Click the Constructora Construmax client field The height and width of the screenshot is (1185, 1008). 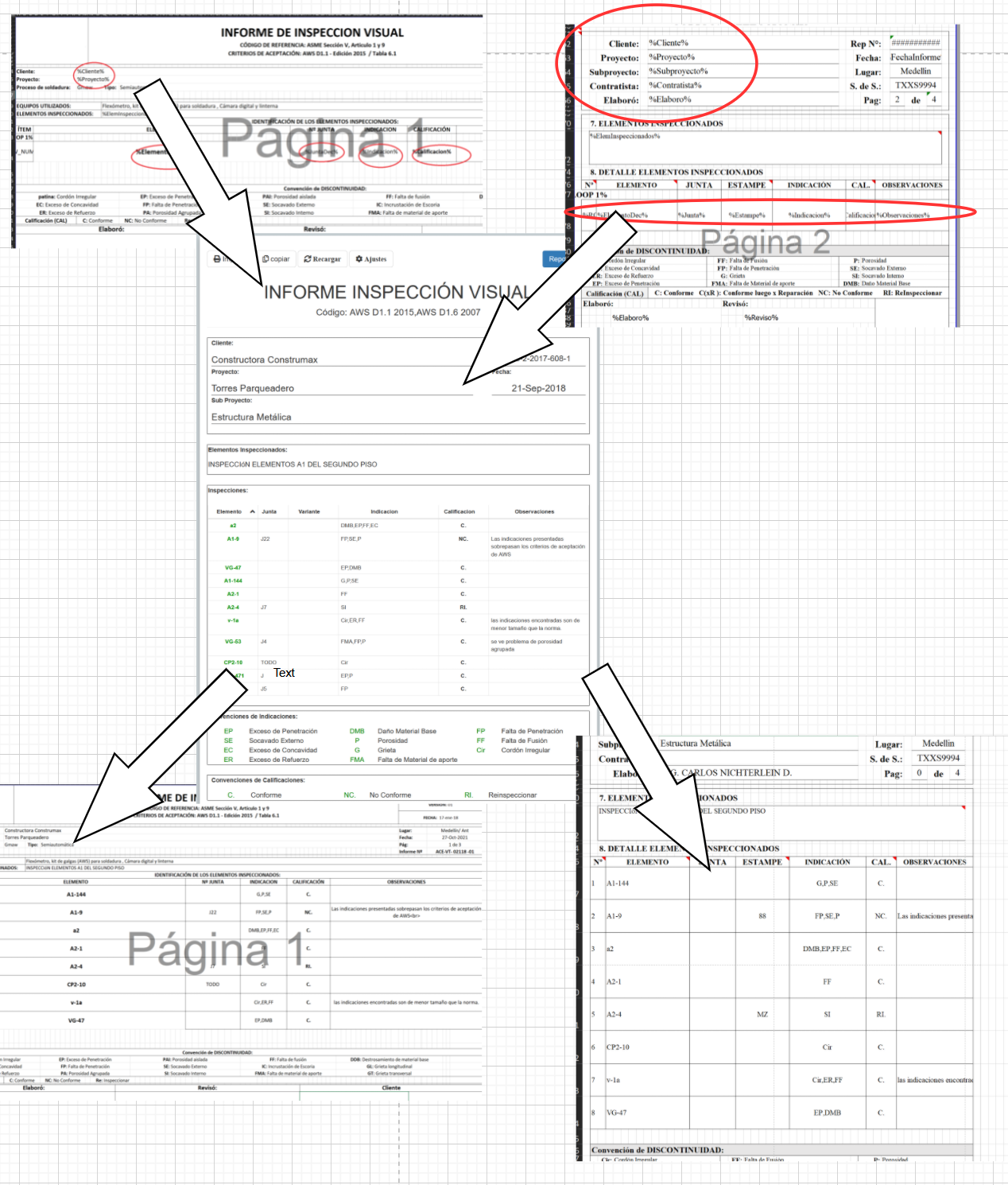pyautogui.click(x=265, y=360)
